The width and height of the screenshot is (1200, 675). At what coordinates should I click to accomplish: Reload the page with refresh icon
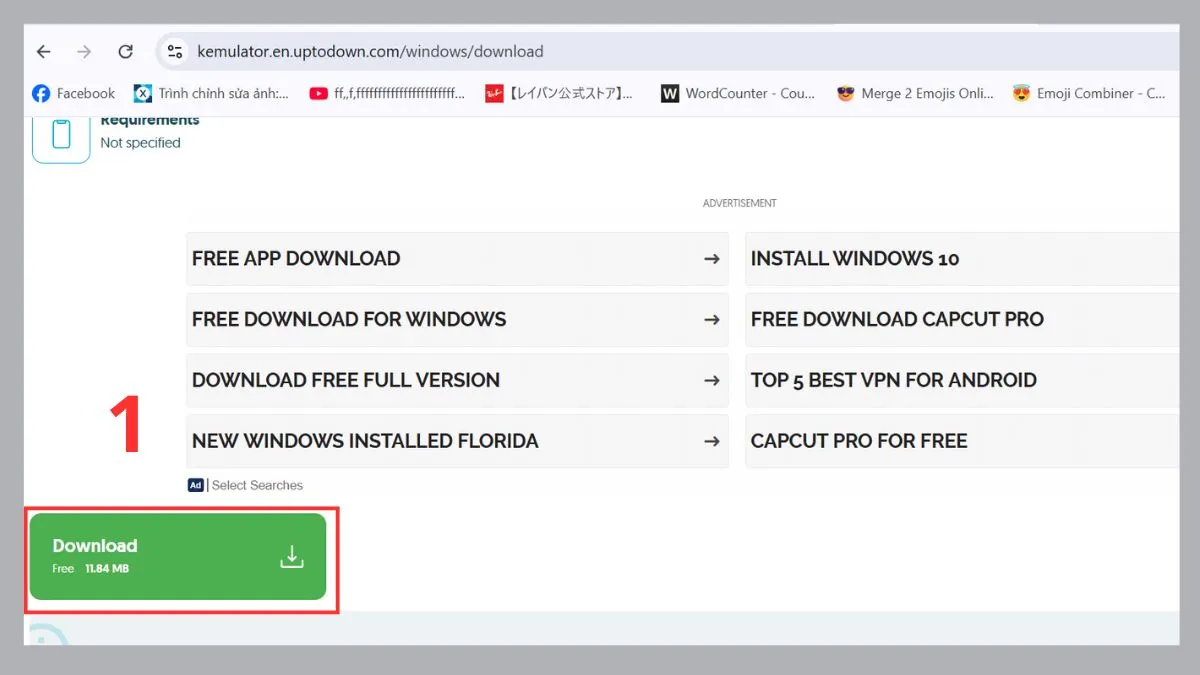pos(125,52)
